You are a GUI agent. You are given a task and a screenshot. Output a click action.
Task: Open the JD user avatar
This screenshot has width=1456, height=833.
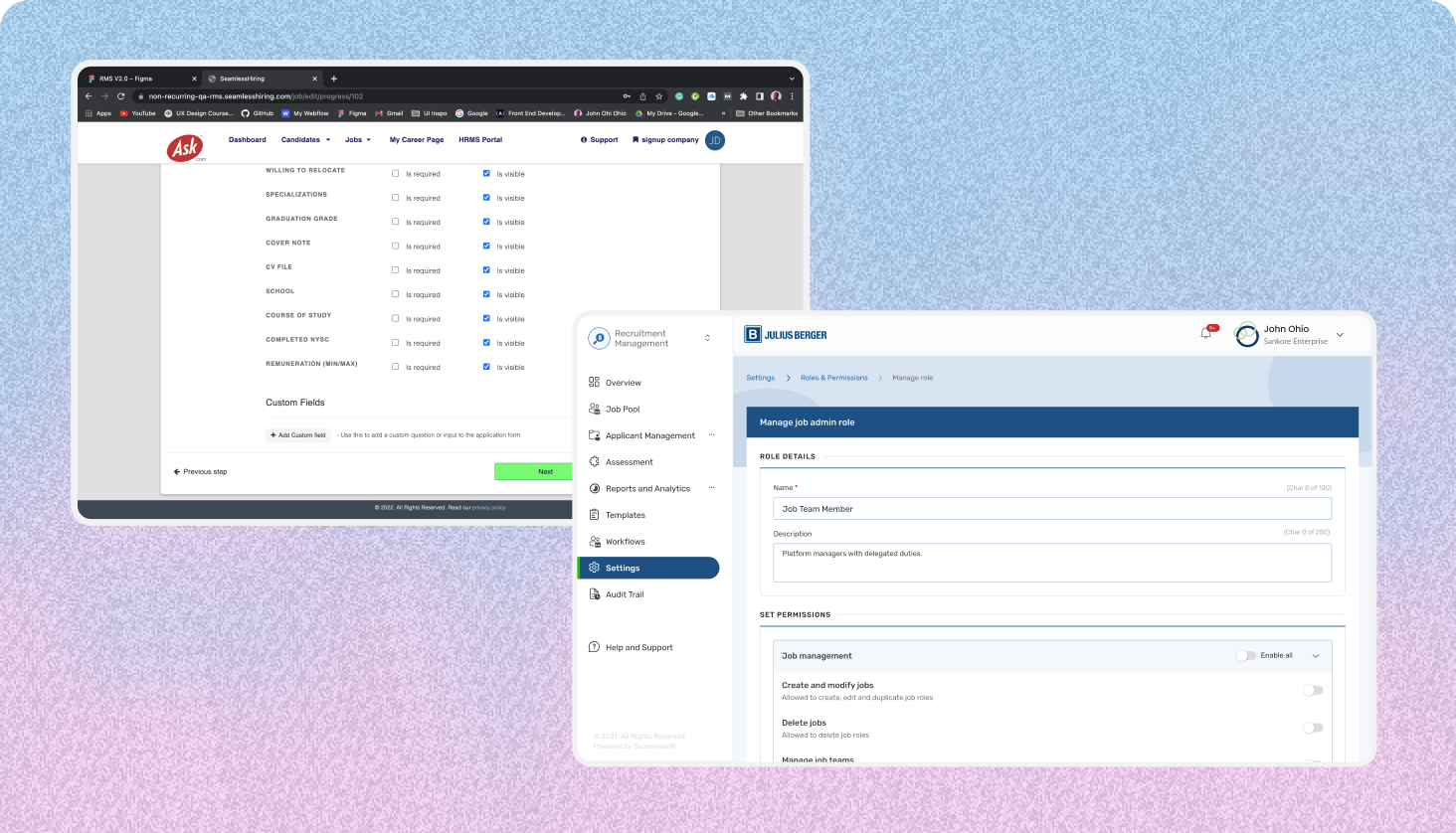point(714,140)
